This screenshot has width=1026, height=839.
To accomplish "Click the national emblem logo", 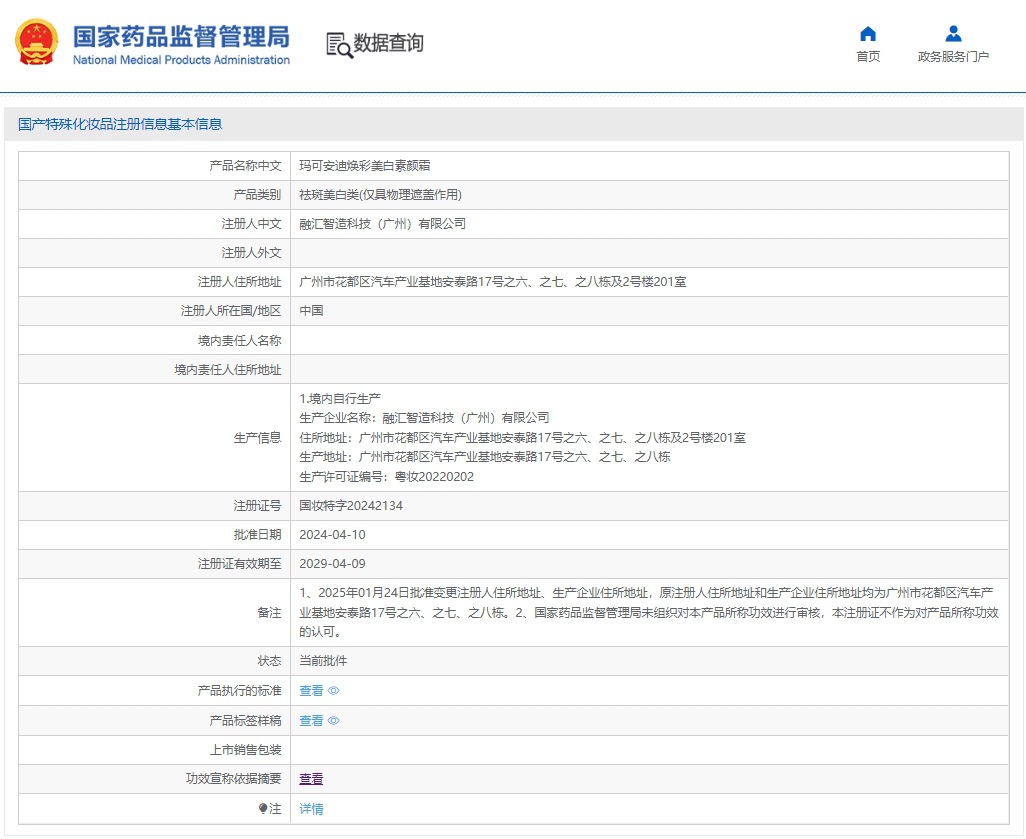I will 37,43.
